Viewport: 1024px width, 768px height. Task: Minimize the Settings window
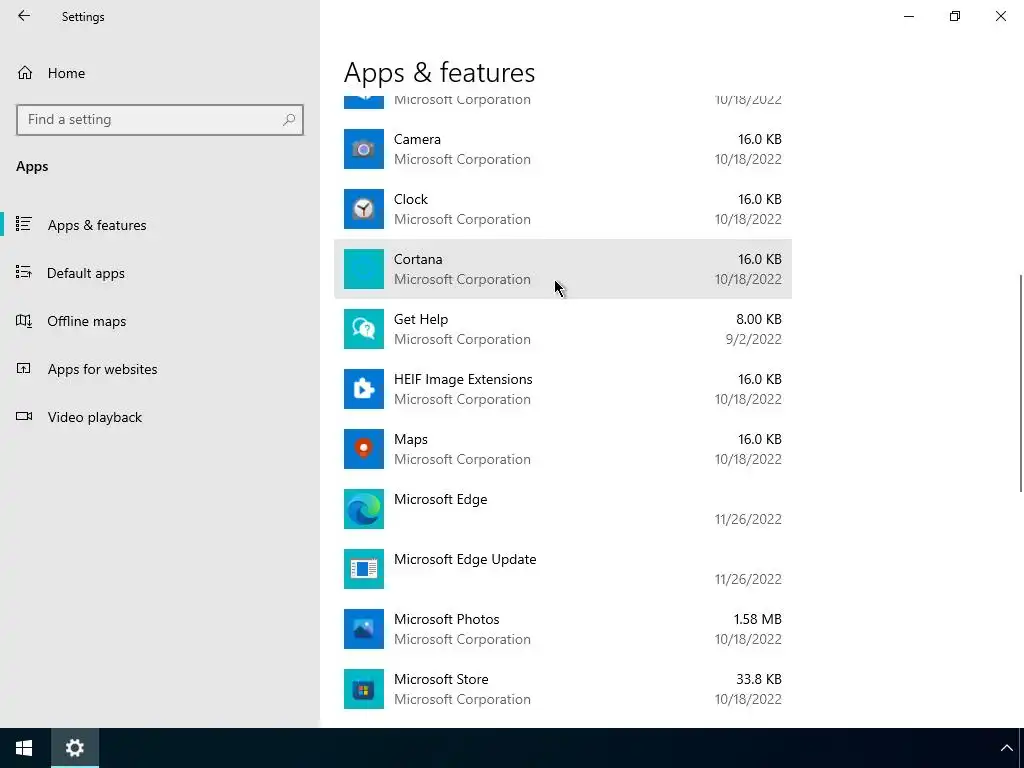908,16
